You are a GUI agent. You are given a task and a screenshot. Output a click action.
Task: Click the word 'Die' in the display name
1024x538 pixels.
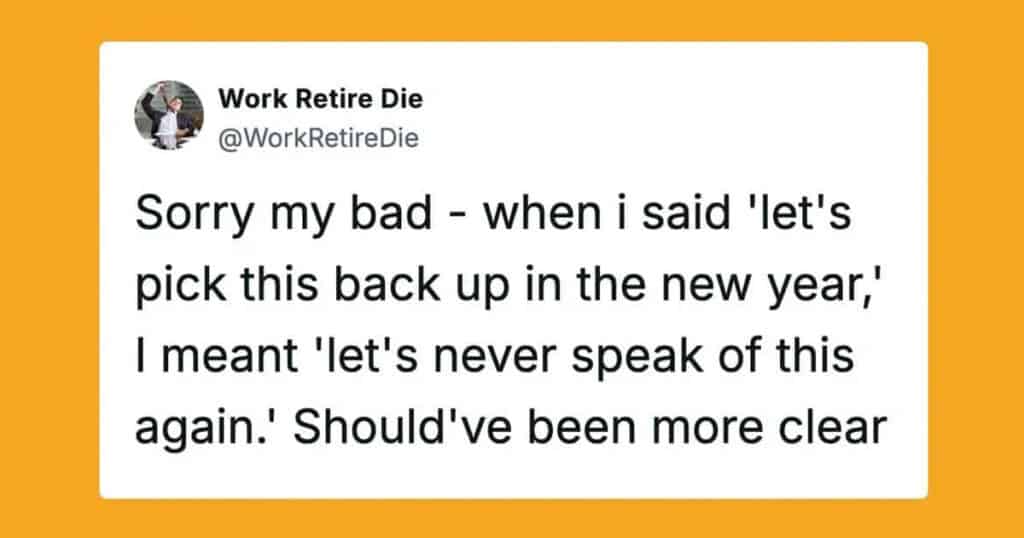[403, 99]
